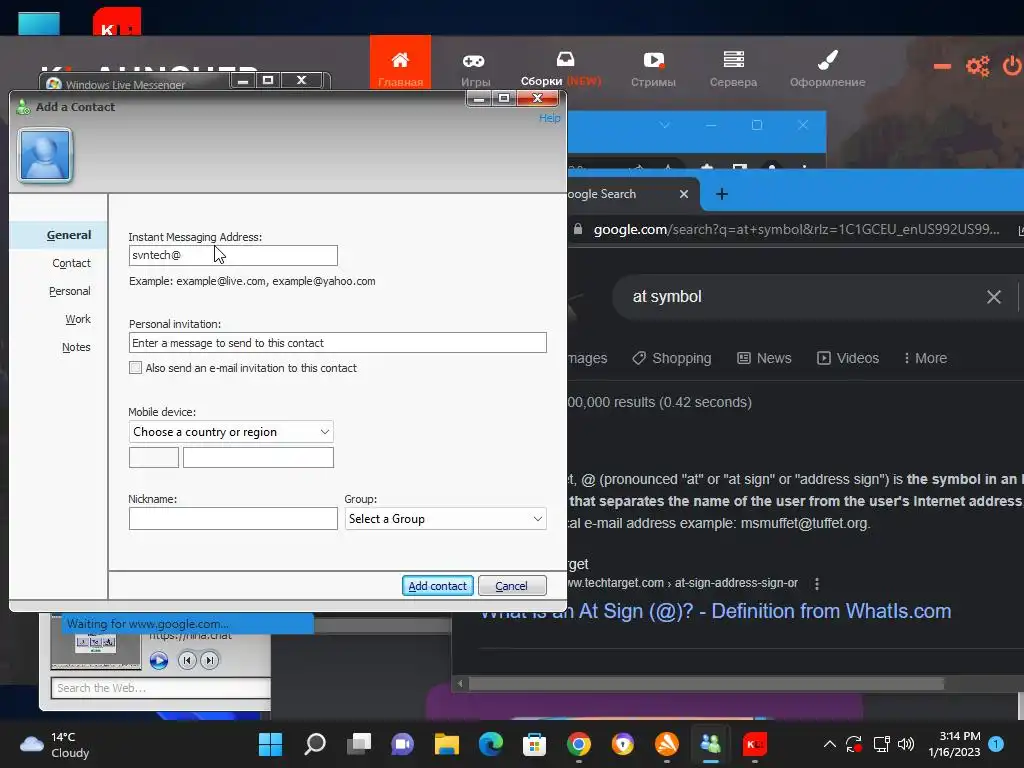Image resolution: width=1024 pixels, height=768 pixels.
Task: Open the shield browser icon on taskbar
Action: coord(622,744)
